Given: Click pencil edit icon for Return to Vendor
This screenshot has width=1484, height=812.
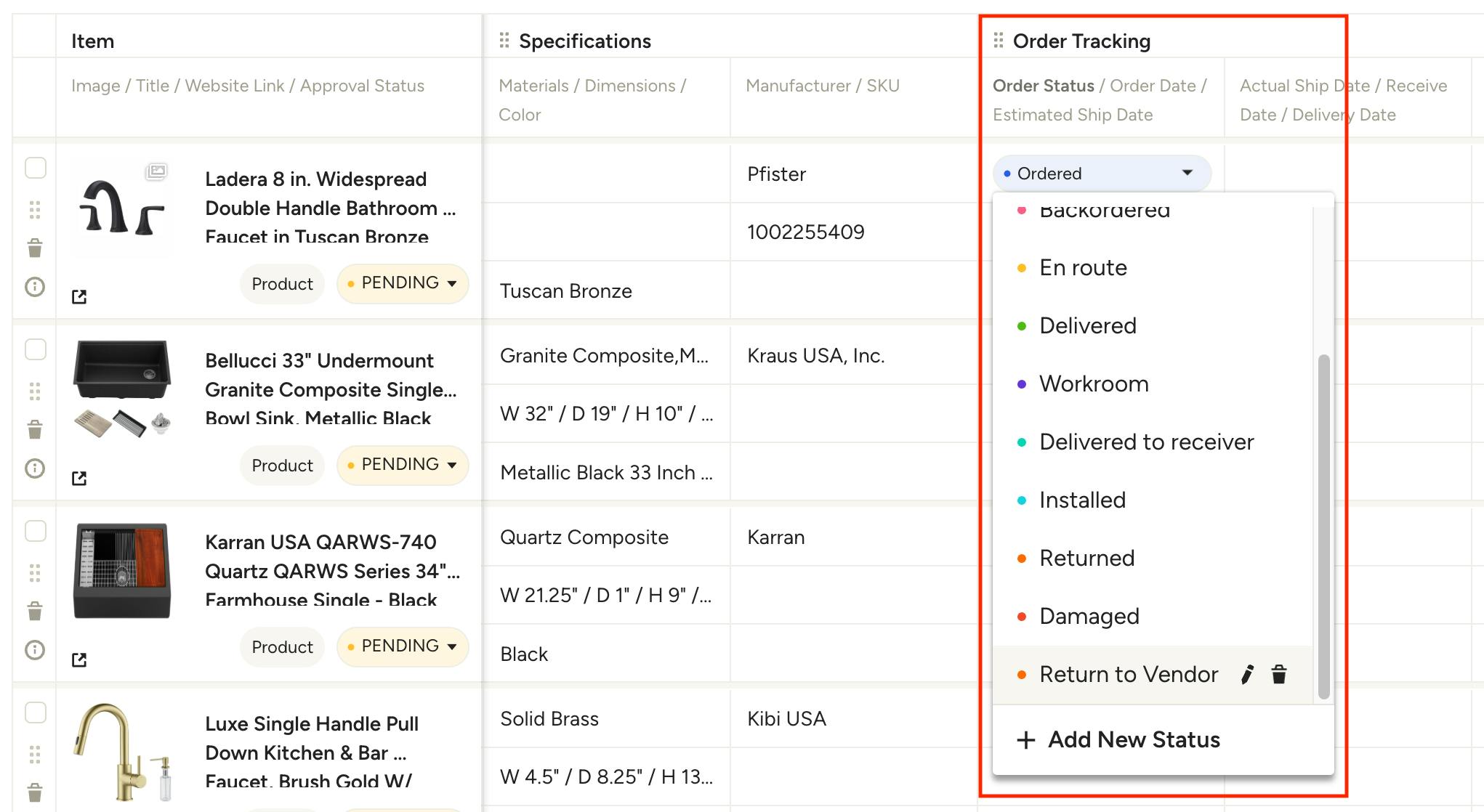Looking at the screenshot, I should pyautogui.click(x=1247, y=675).
